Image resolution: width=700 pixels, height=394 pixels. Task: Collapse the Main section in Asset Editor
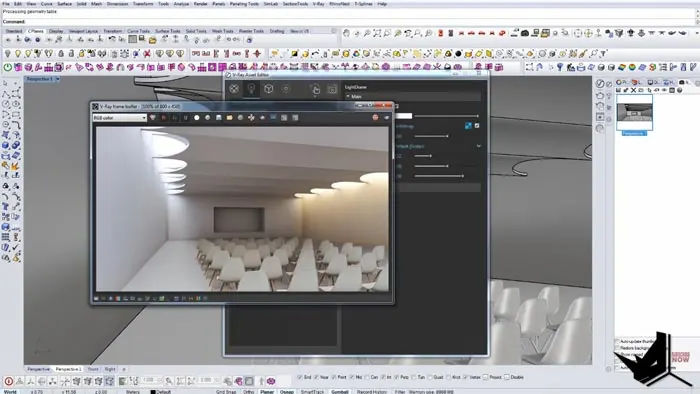coord(348,96)
